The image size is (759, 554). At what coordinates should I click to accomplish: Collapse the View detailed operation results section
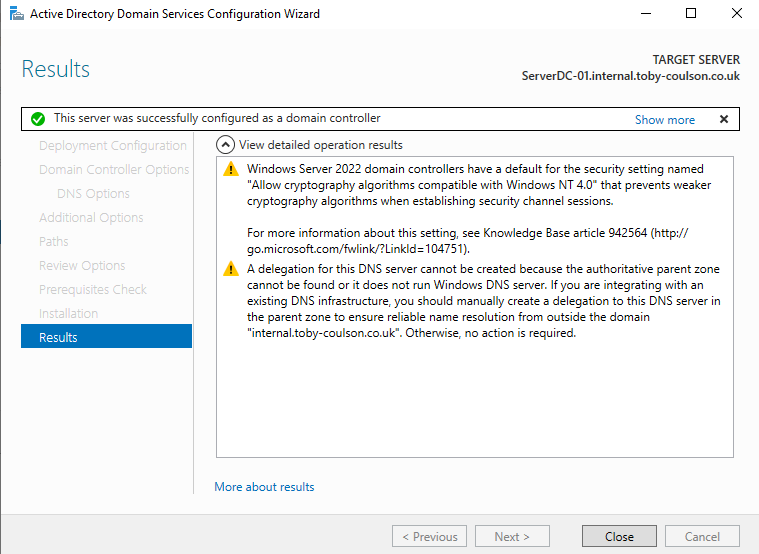(226, 145)
